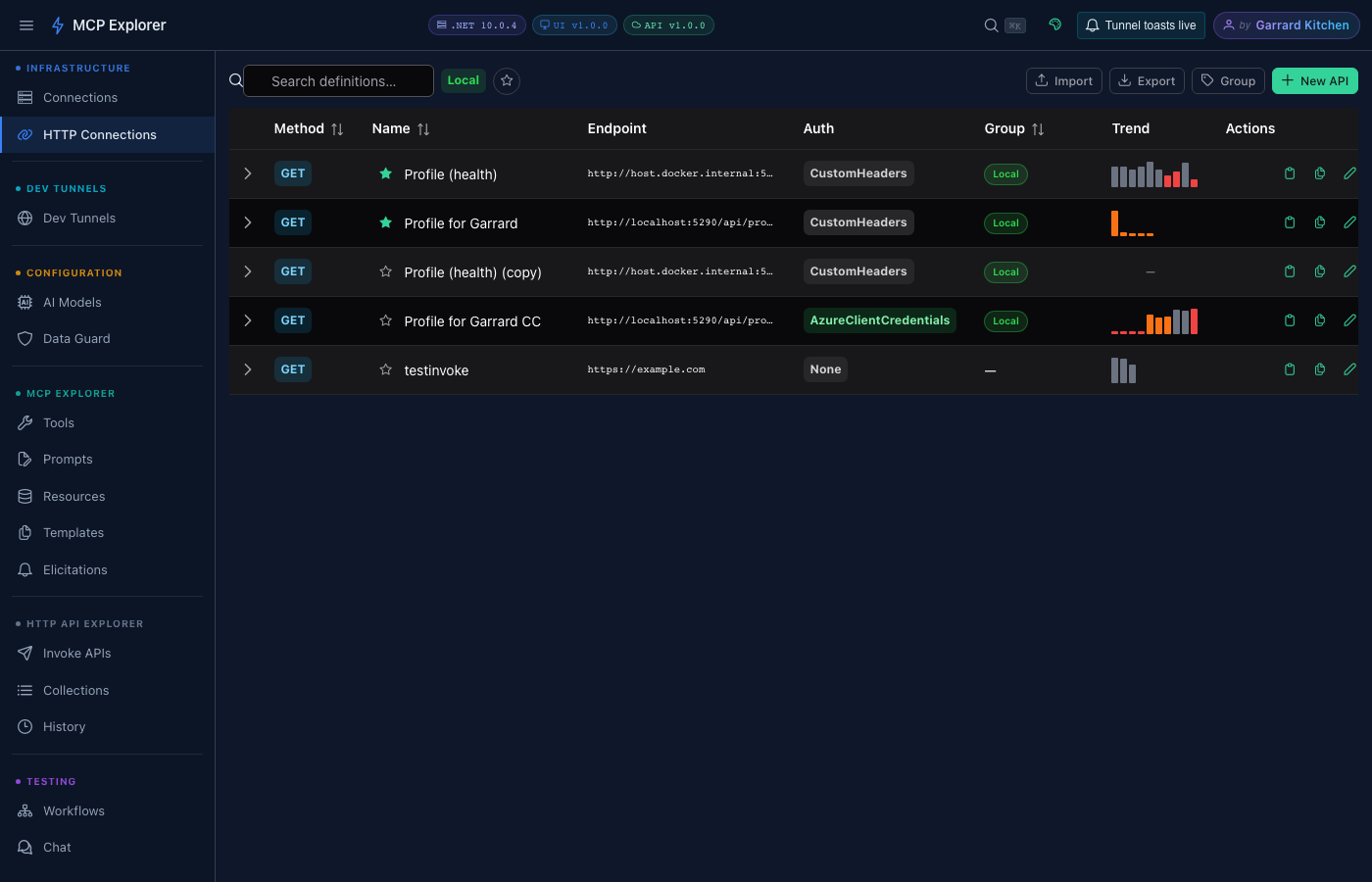Open Data Guard settings

[x=107, y=339]
